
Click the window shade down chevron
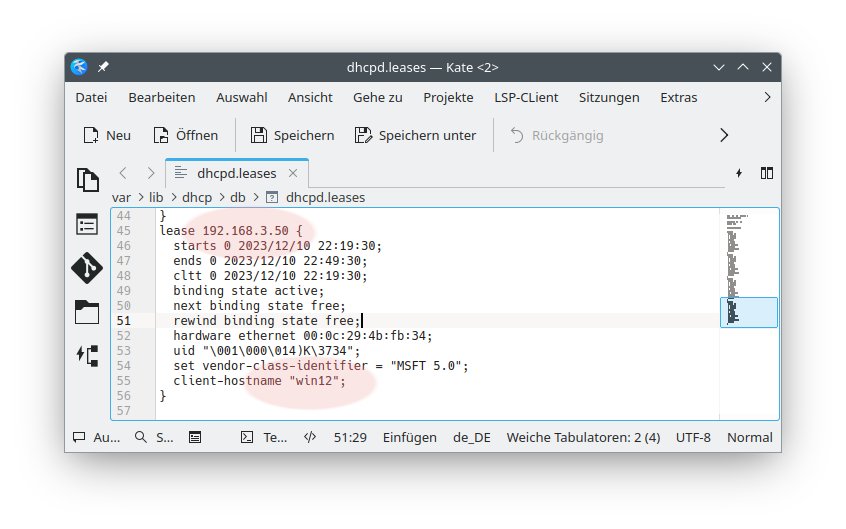tap(719, 67)
